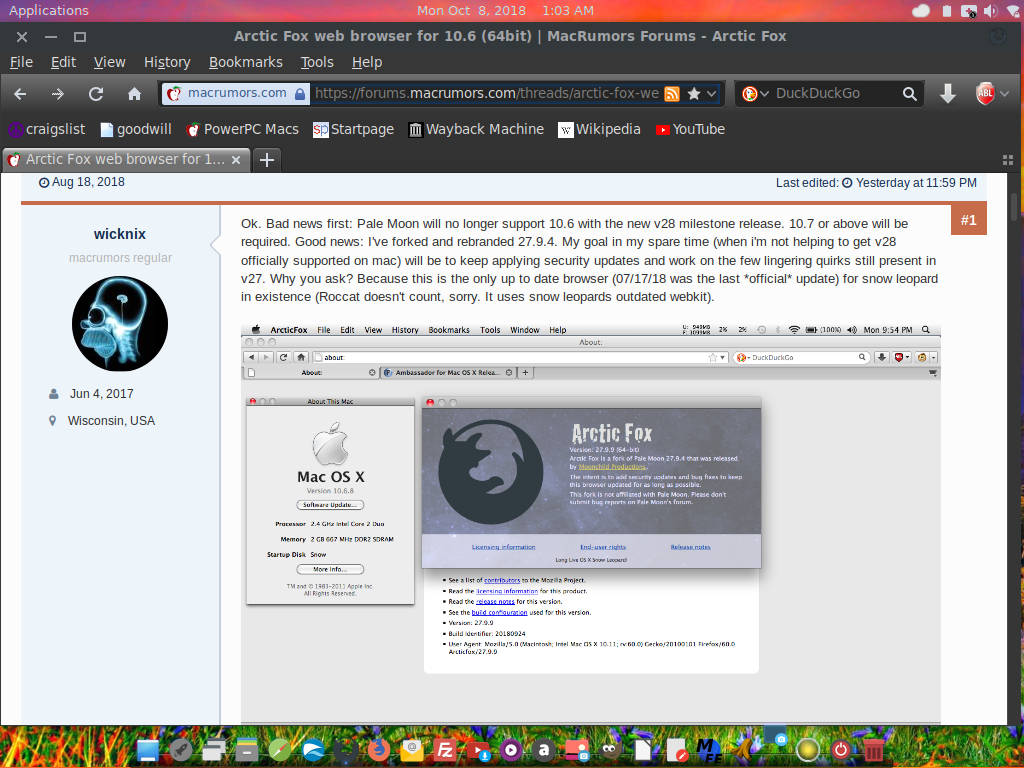Viewport: 1024px width, 768px height.
Task: Open the Wikipedia bookmark
Action: [600, 129]
